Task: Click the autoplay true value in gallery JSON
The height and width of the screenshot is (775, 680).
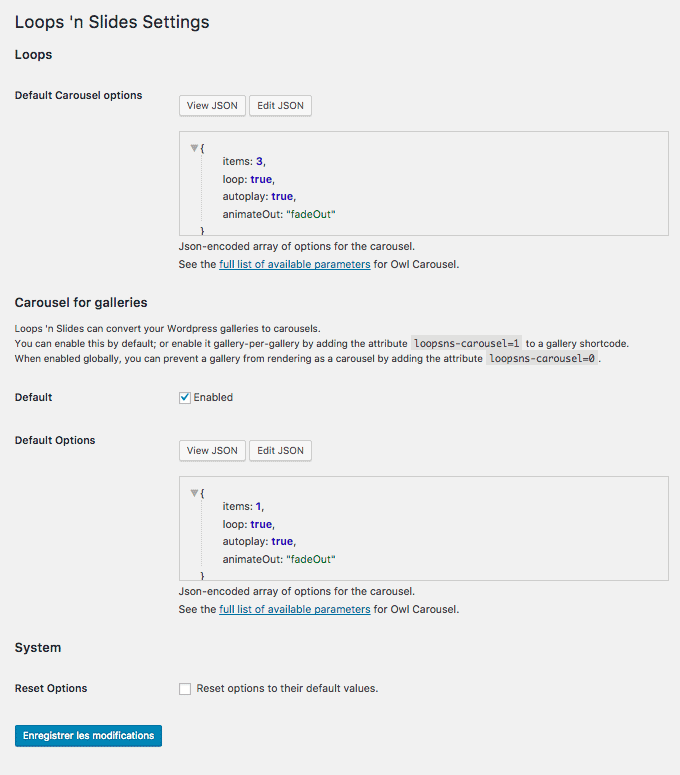Action: [282, 541]
